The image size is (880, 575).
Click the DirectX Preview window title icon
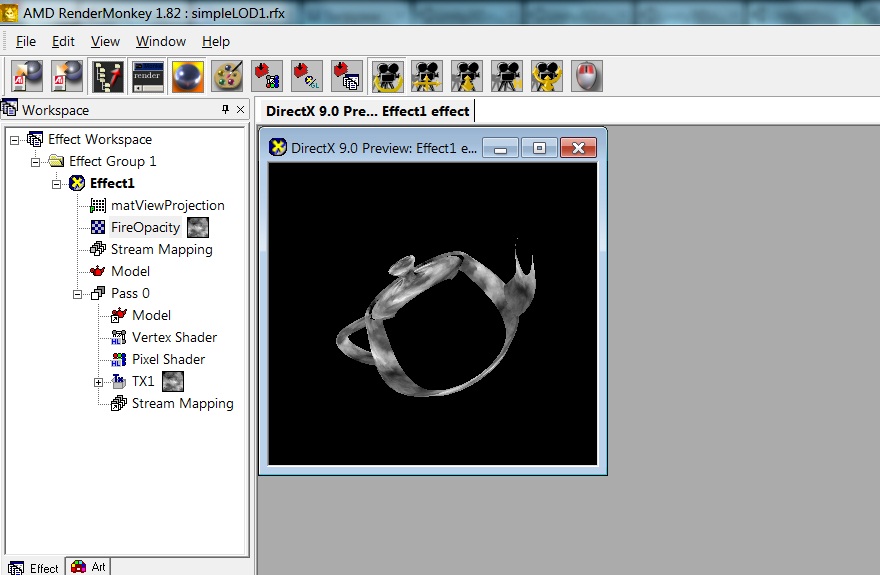[277, 148]
